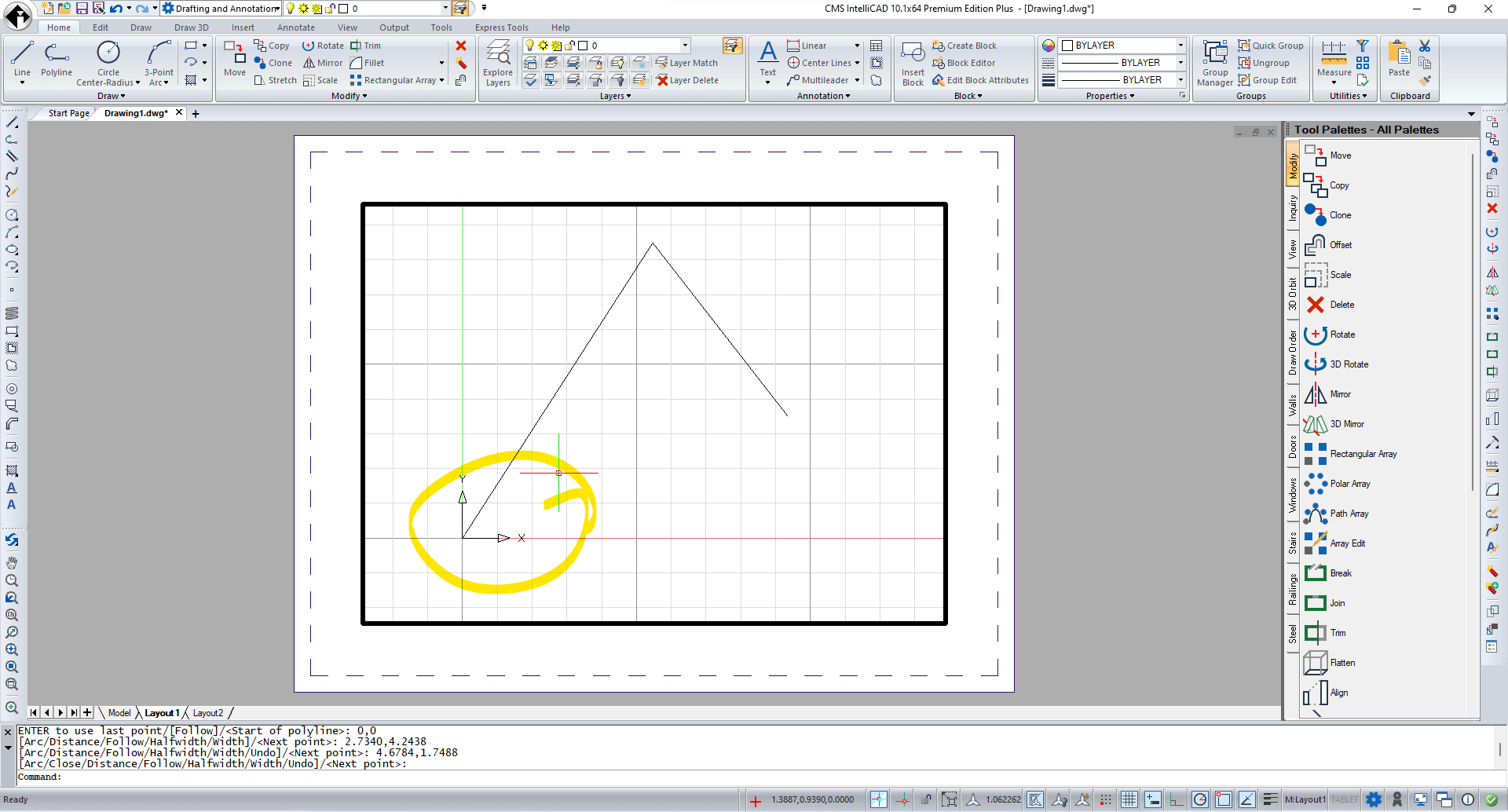Screen dimensions: 1508x812
Task: Click the Group Edit button
Action: [x=1267, y=80]
